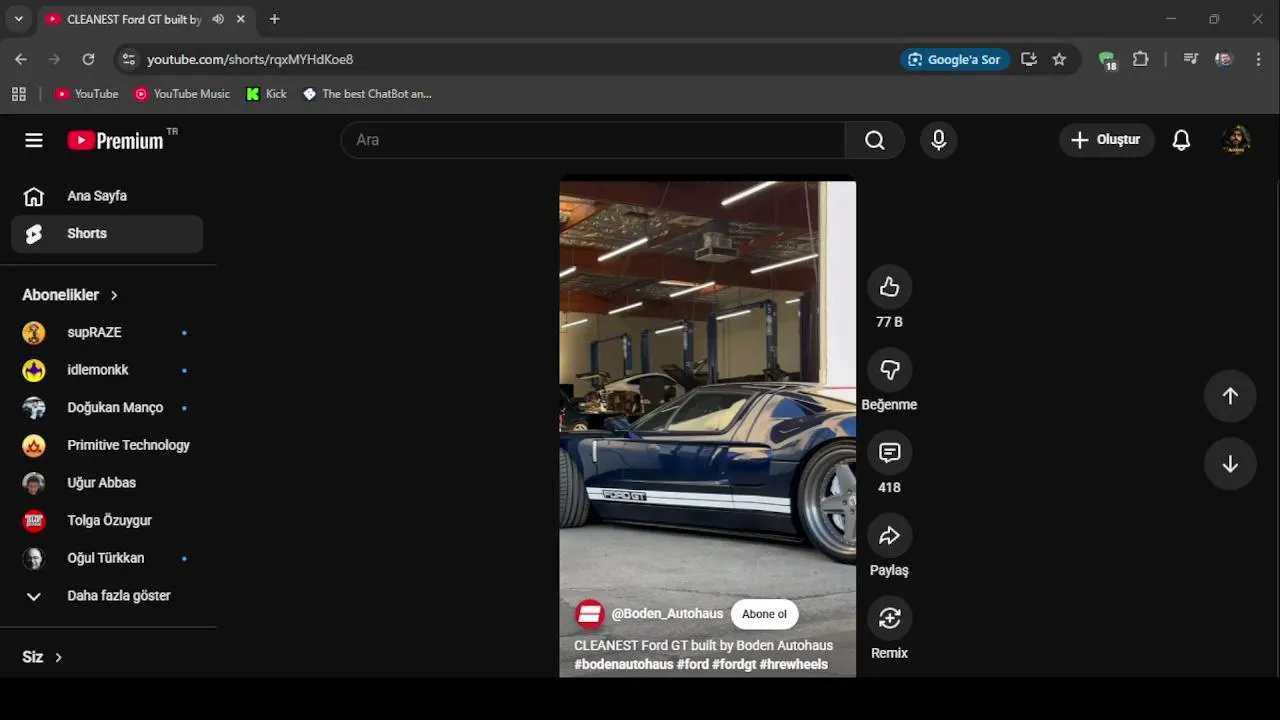Focus the Ara search field
Viewport: 1280px width, 720px height.
point(593,140)
